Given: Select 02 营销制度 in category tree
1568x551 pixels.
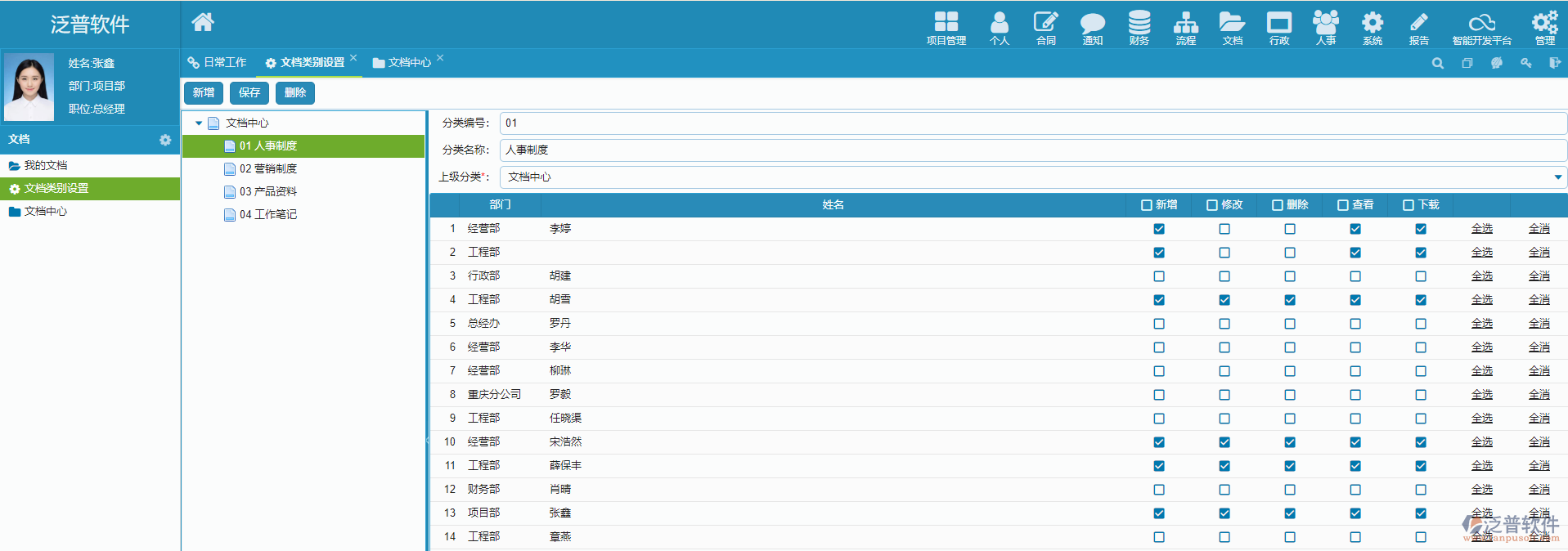Looking at the screenshot, I should pyautogui.click(x=267, y=168).
